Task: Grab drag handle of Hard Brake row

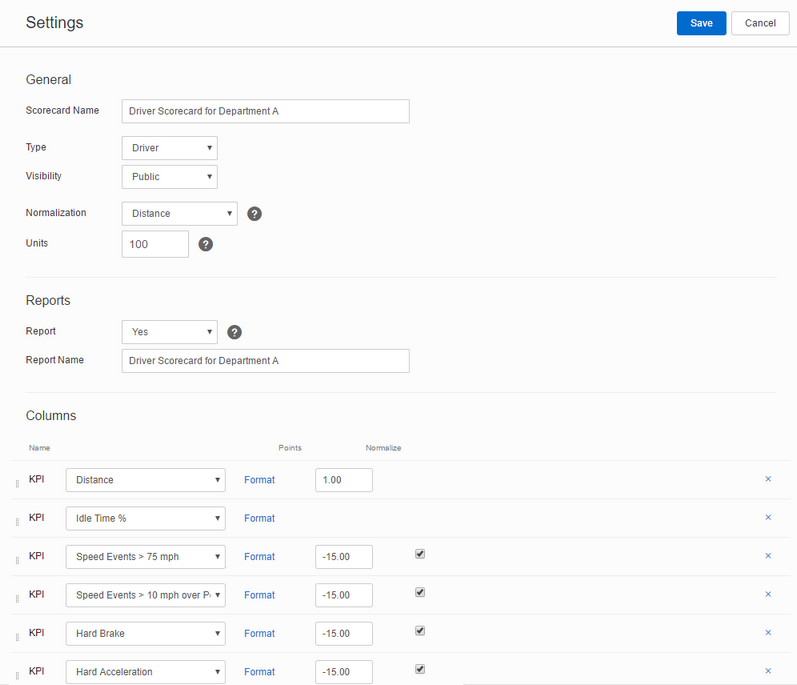Action: point(17,637)
